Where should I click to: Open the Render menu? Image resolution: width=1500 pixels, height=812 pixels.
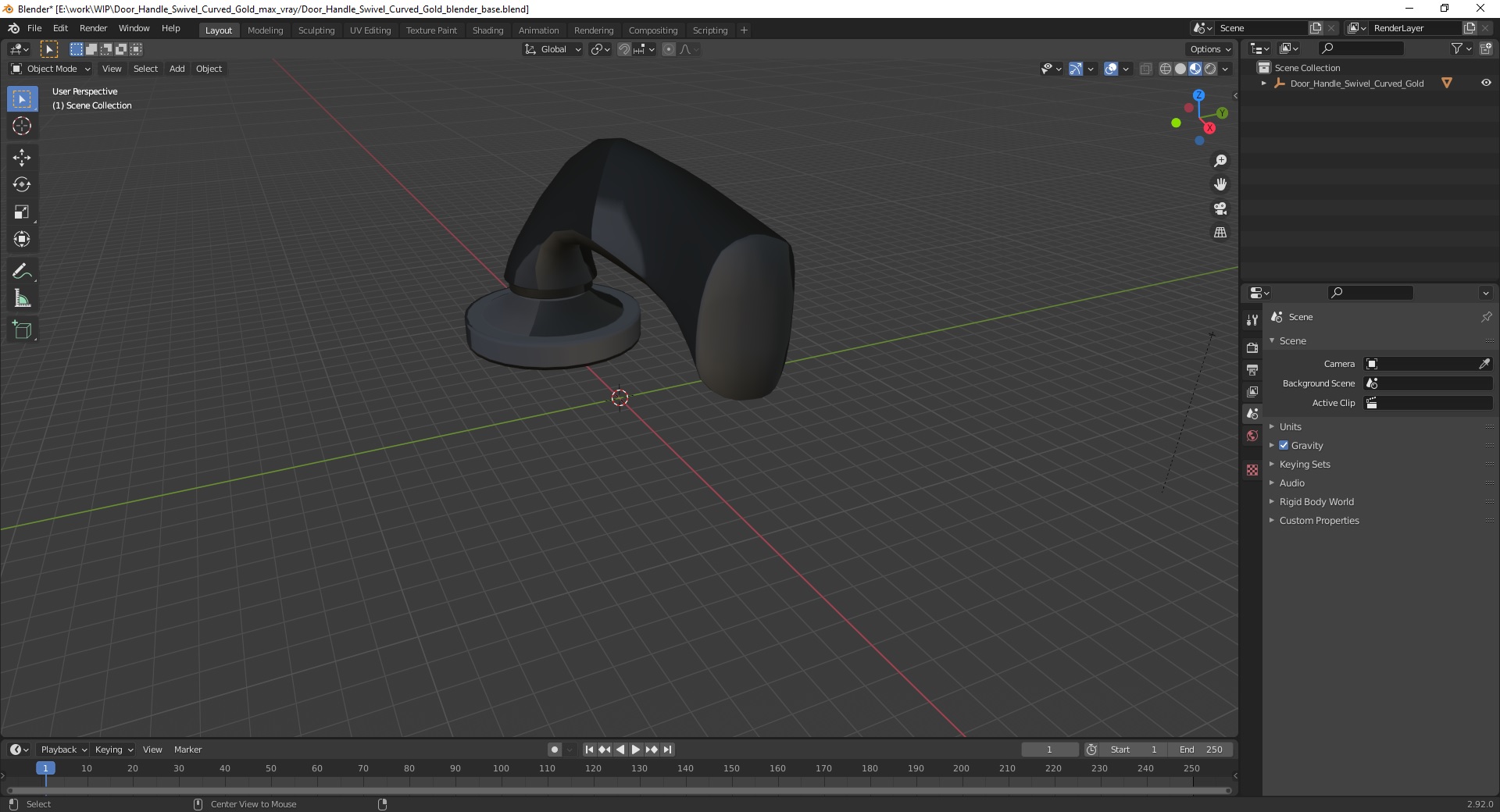(93, 28)
